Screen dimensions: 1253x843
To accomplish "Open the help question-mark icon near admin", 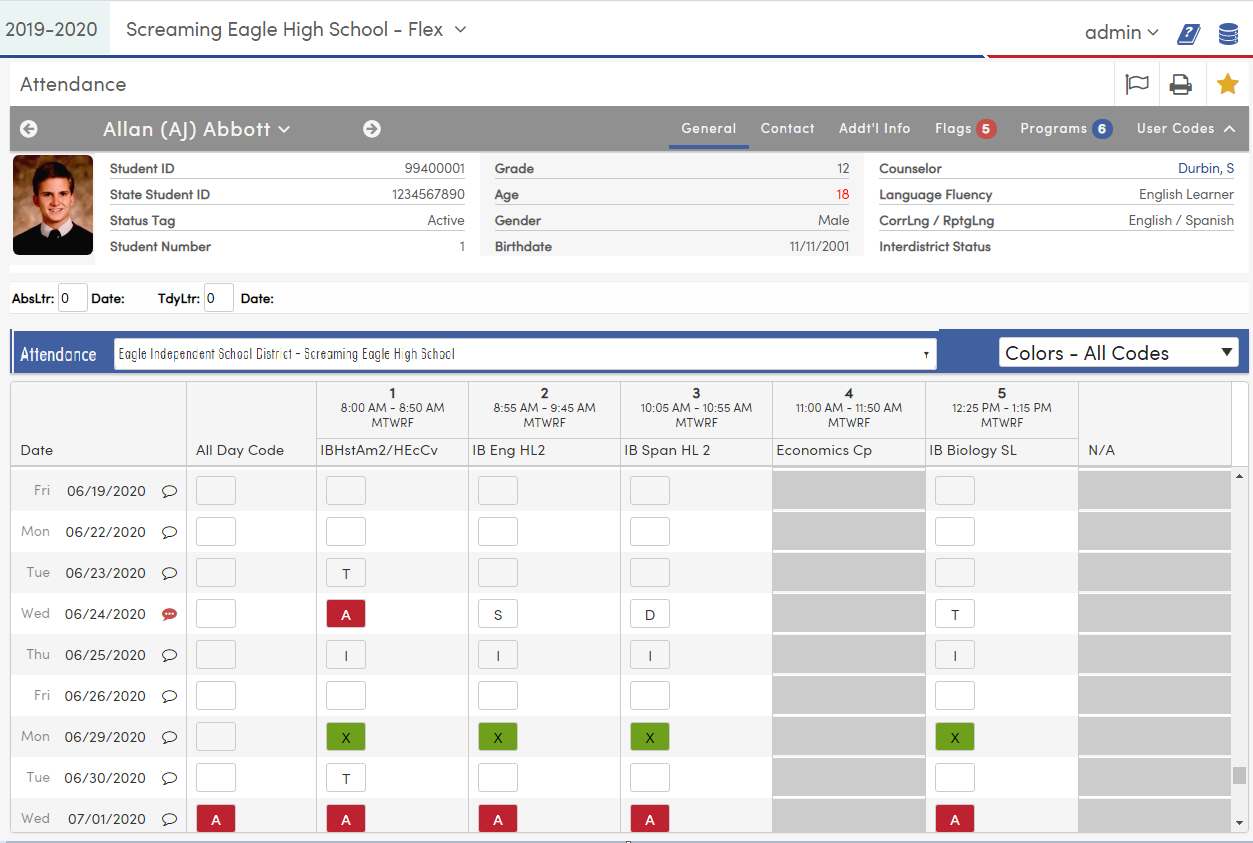I will tap(1188, 33).
